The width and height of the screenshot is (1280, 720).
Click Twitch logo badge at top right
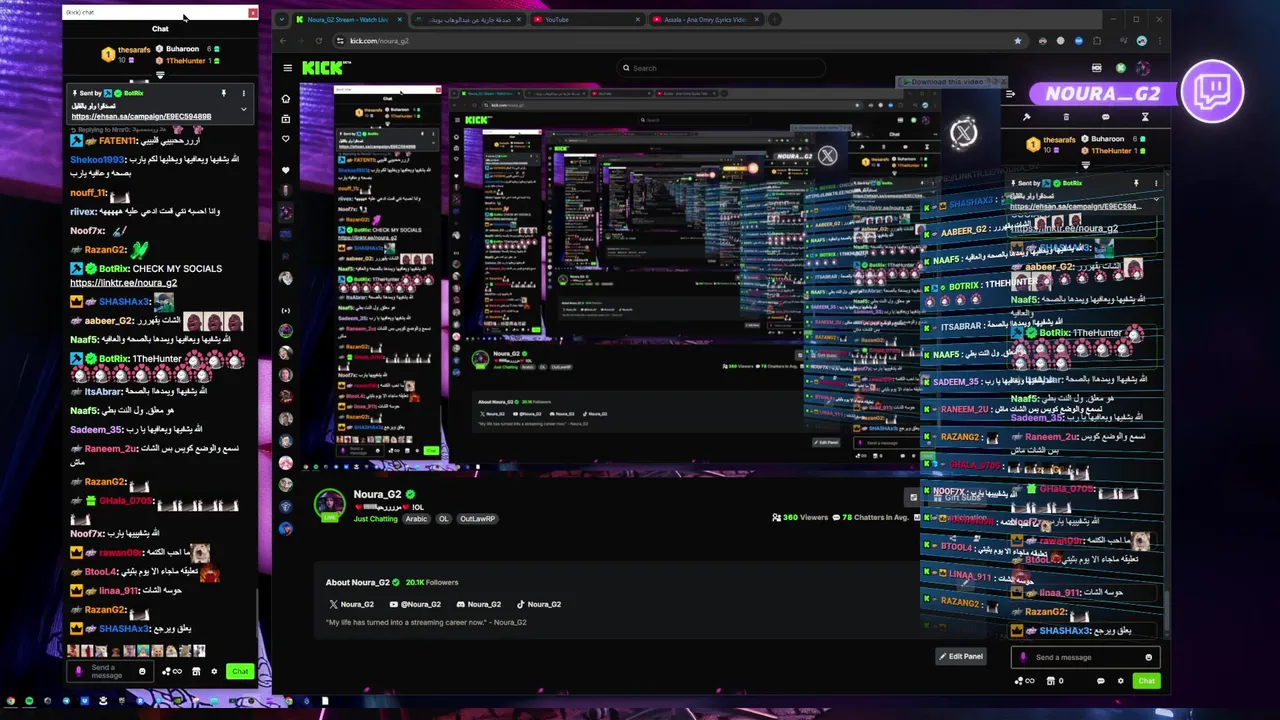point(1212,92)
